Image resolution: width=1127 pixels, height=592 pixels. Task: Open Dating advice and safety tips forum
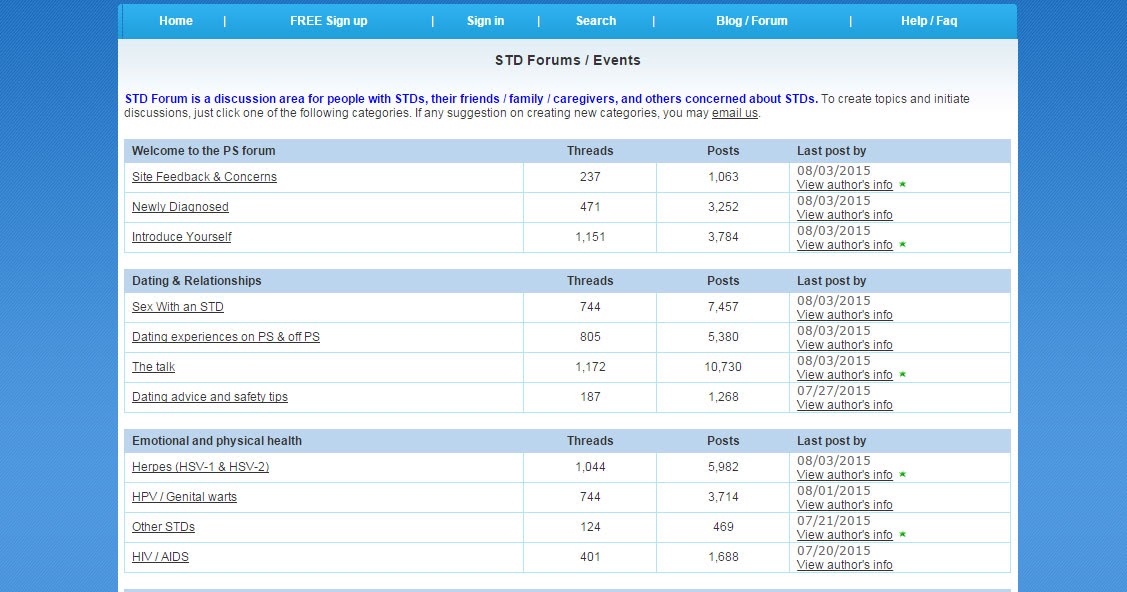(x=210, y=397)
